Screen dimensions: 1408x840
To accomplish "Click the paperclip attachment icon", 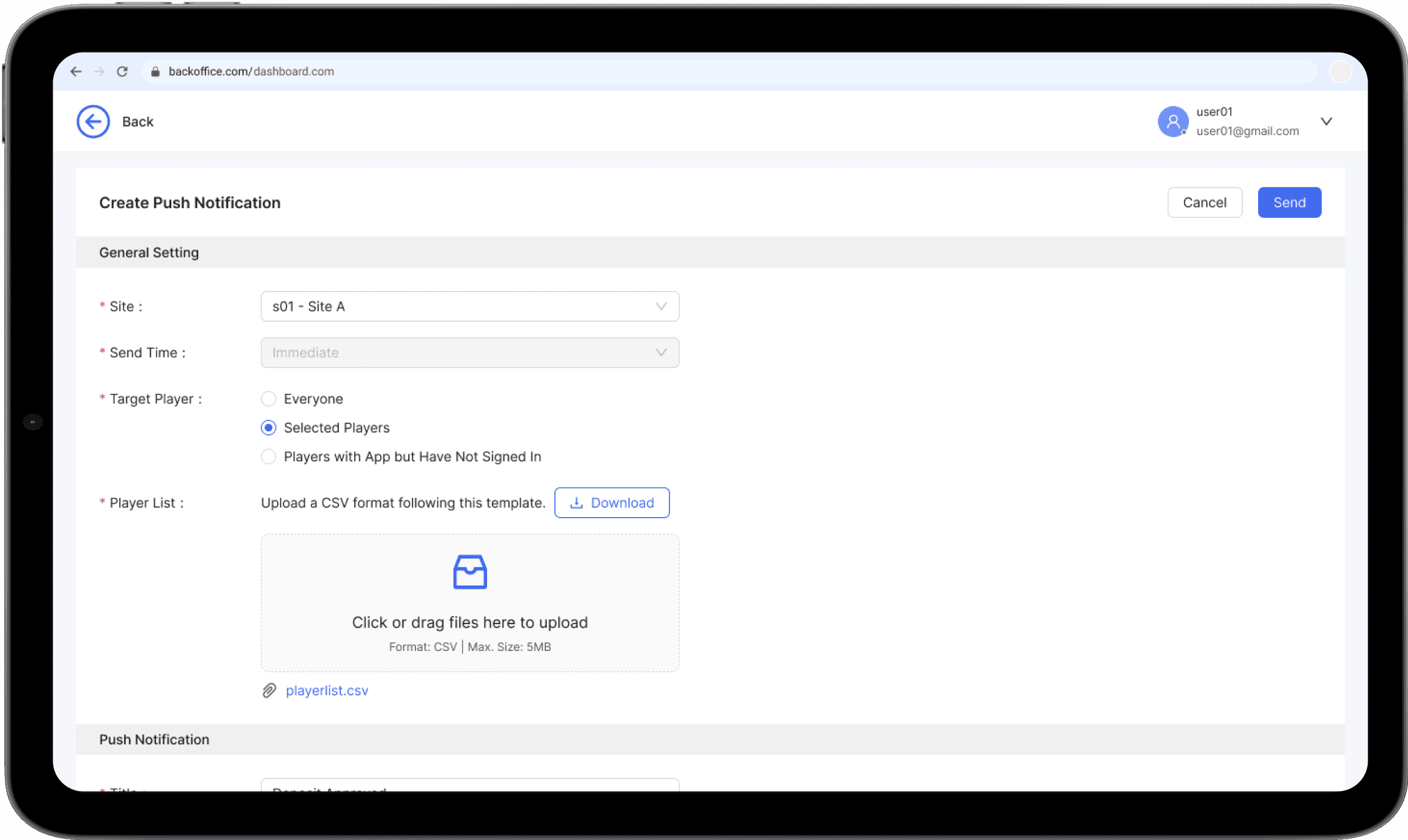I will tap(269, 691).
